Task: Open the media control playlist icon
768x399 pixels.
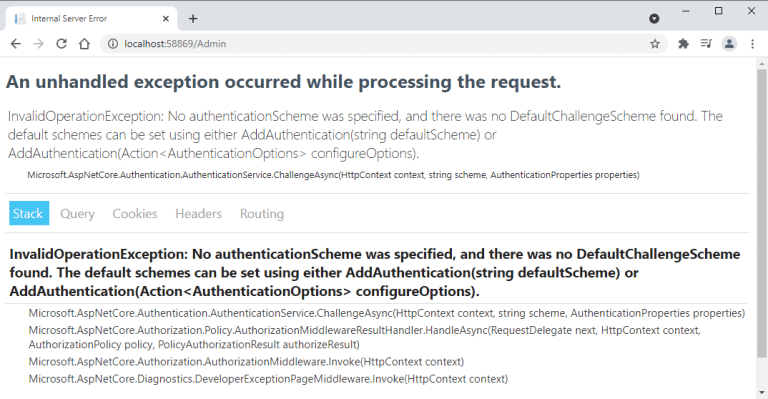Action: pyautogui.click(x=706, y=44)
